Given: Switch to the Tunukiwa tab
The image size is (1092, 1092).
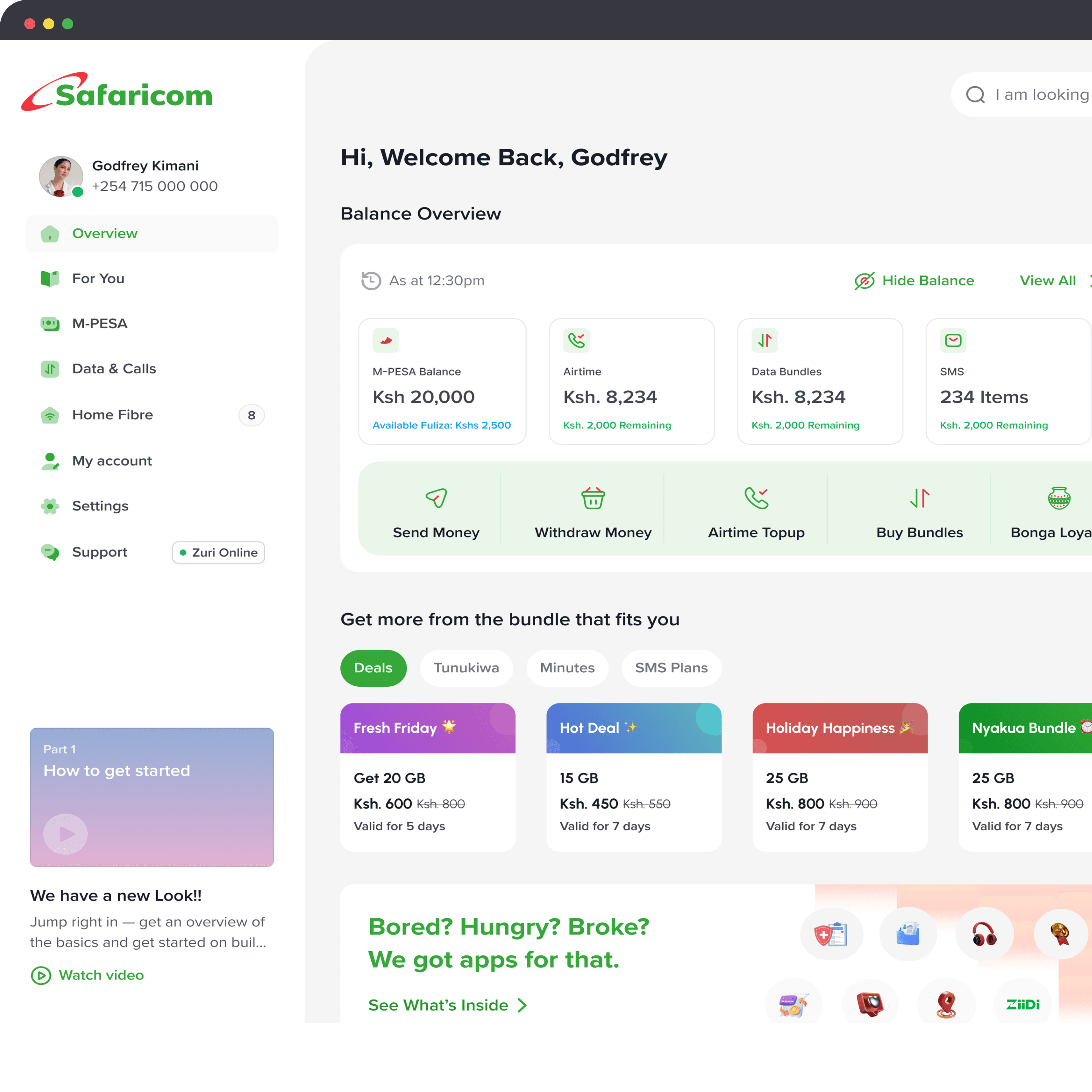Looking at the screenshot, I should coord(466,668).
